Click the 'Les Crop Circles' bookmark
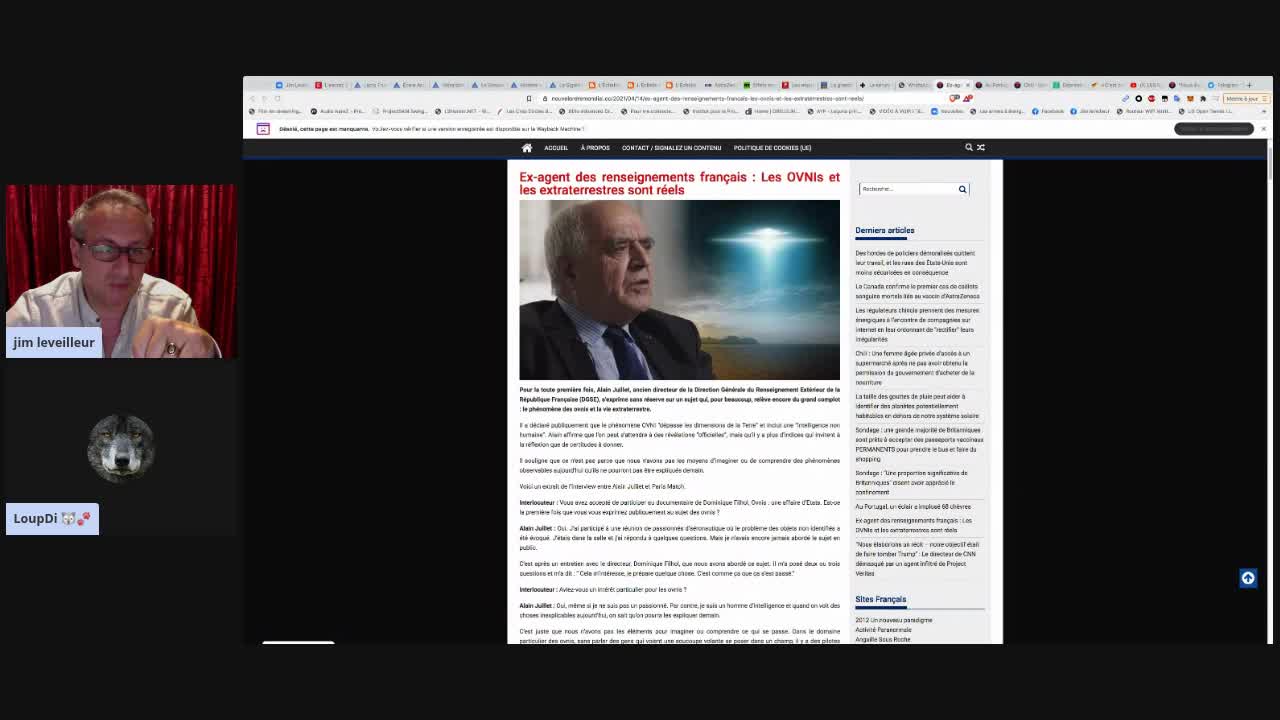 523,111
